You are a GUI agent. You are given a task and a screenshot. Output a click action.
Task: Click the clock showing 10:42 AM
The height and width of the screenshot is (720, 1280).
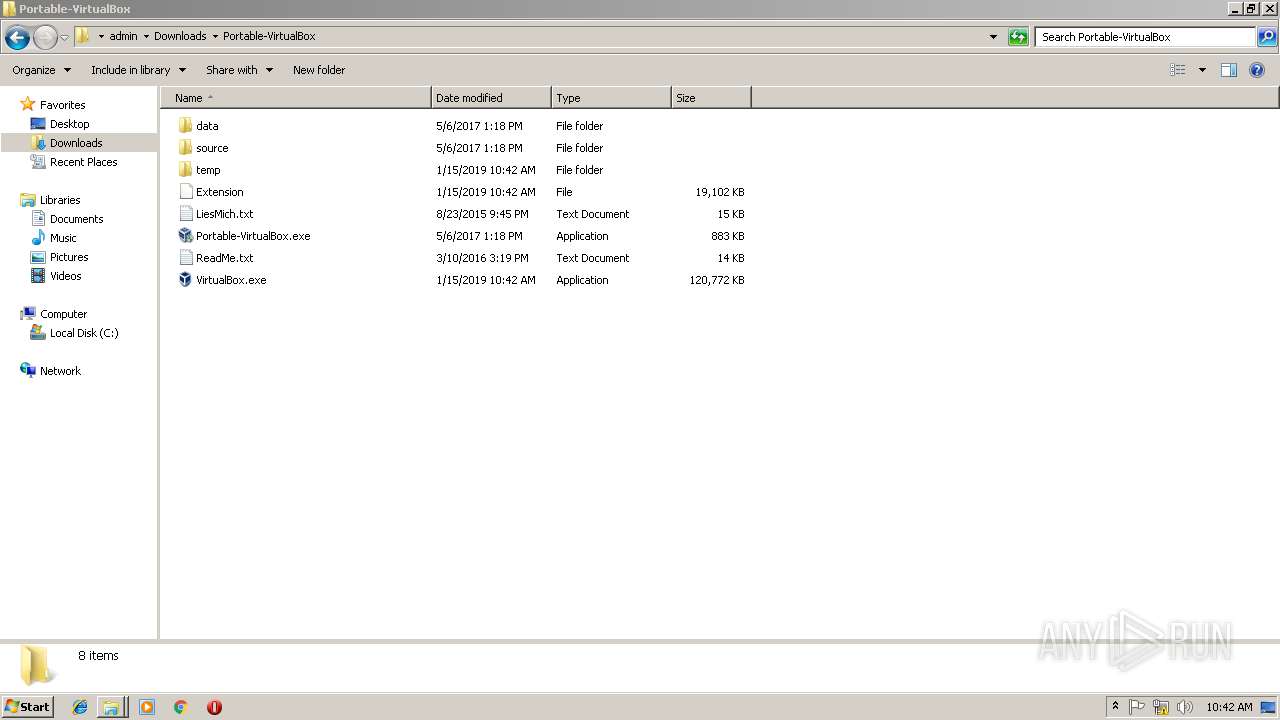click(x=1229, y=707)
